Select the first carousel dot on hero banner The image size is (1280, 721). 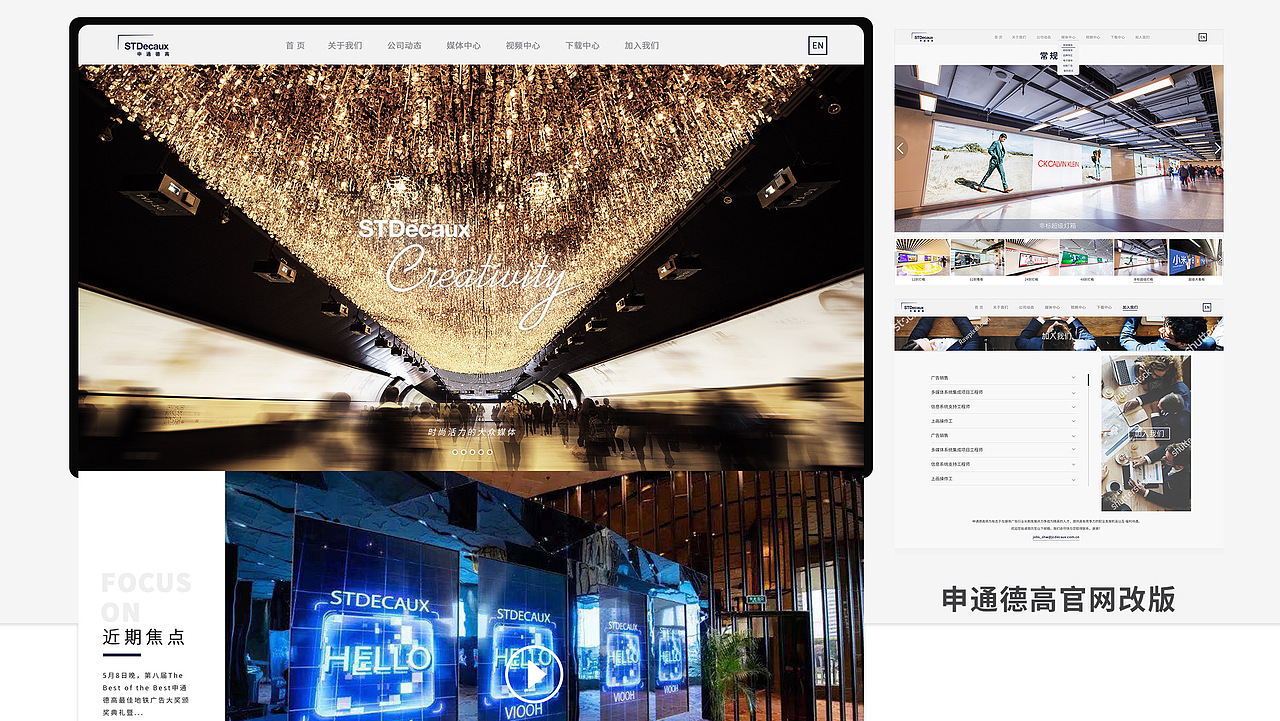coord(455,452)
